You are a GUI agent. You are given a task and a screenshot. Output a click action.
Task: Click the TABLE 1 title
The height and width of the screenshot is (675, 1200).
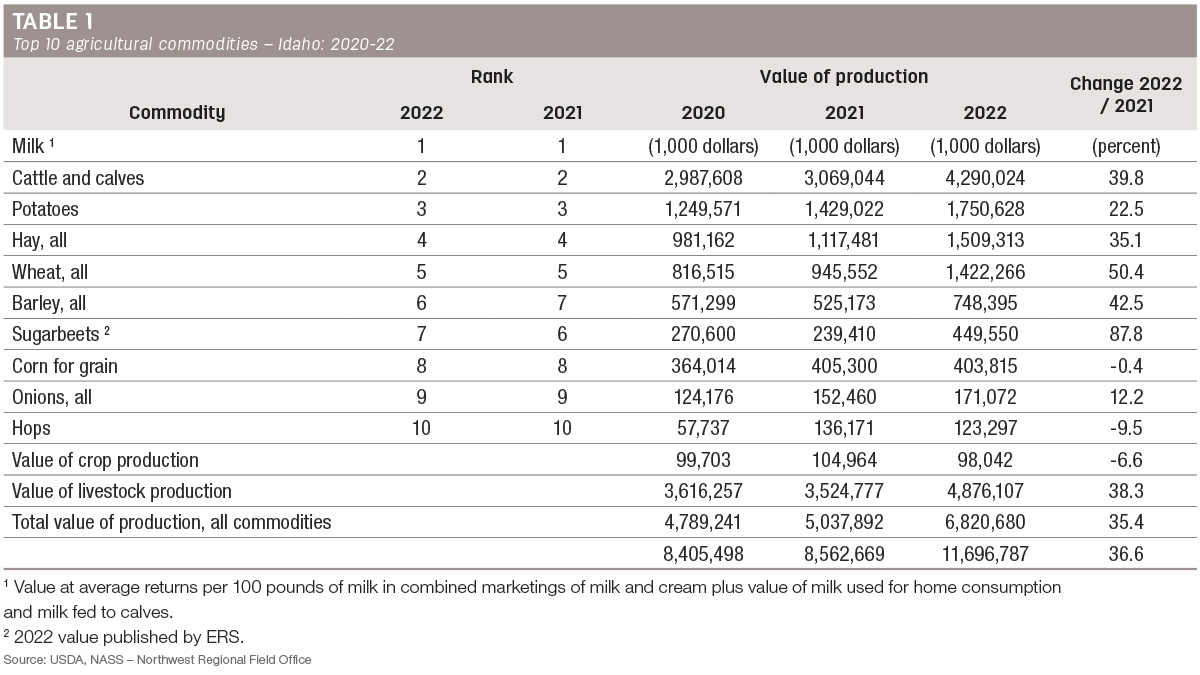point(56,21)
